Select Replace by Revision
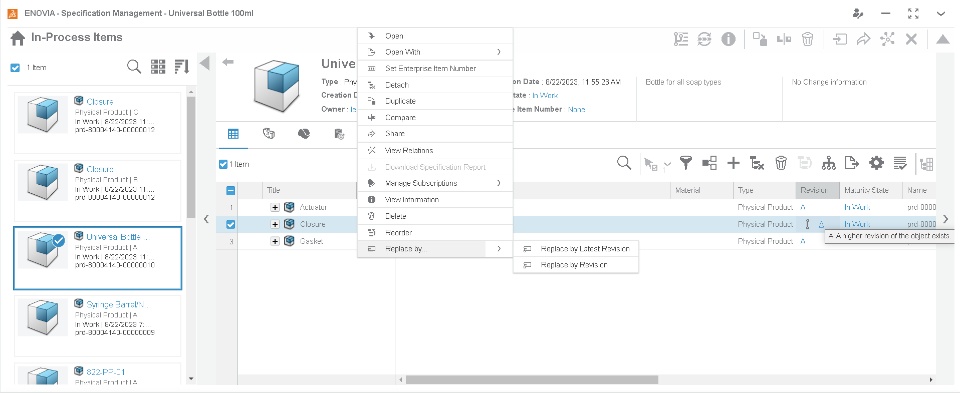Screen dimensions: 960x393 576,265
